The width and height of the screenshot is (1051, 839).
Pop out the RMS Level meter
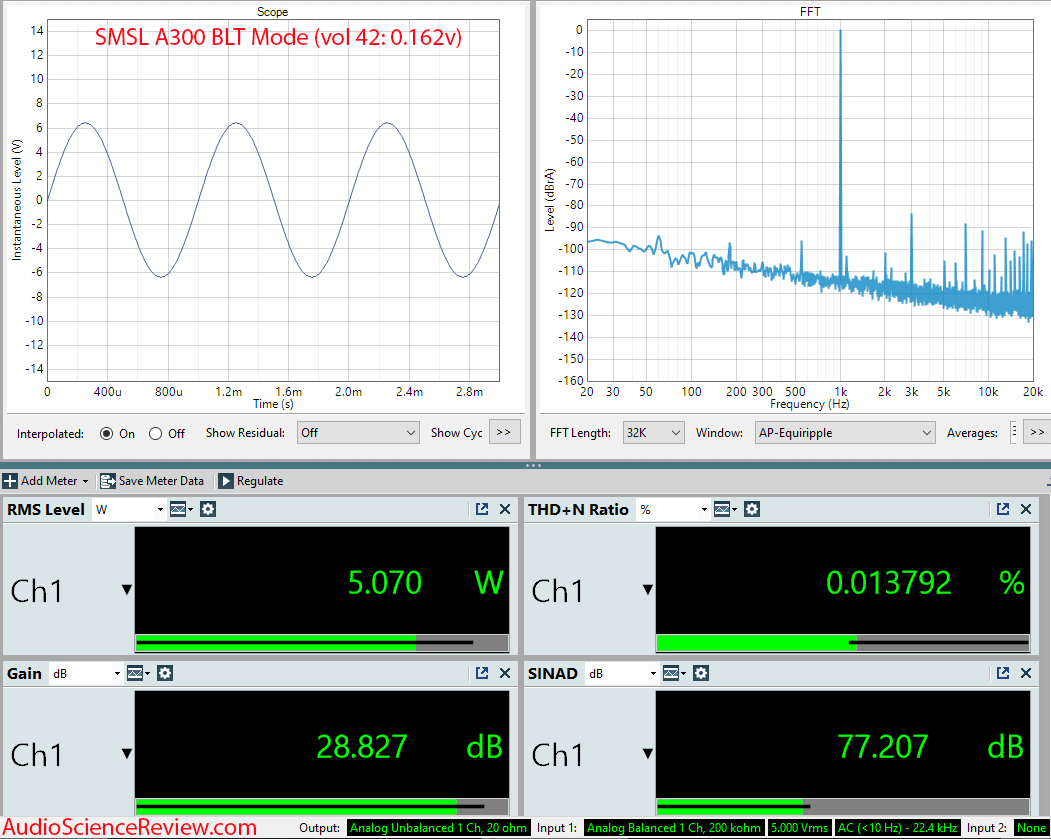tap(482, 509)
